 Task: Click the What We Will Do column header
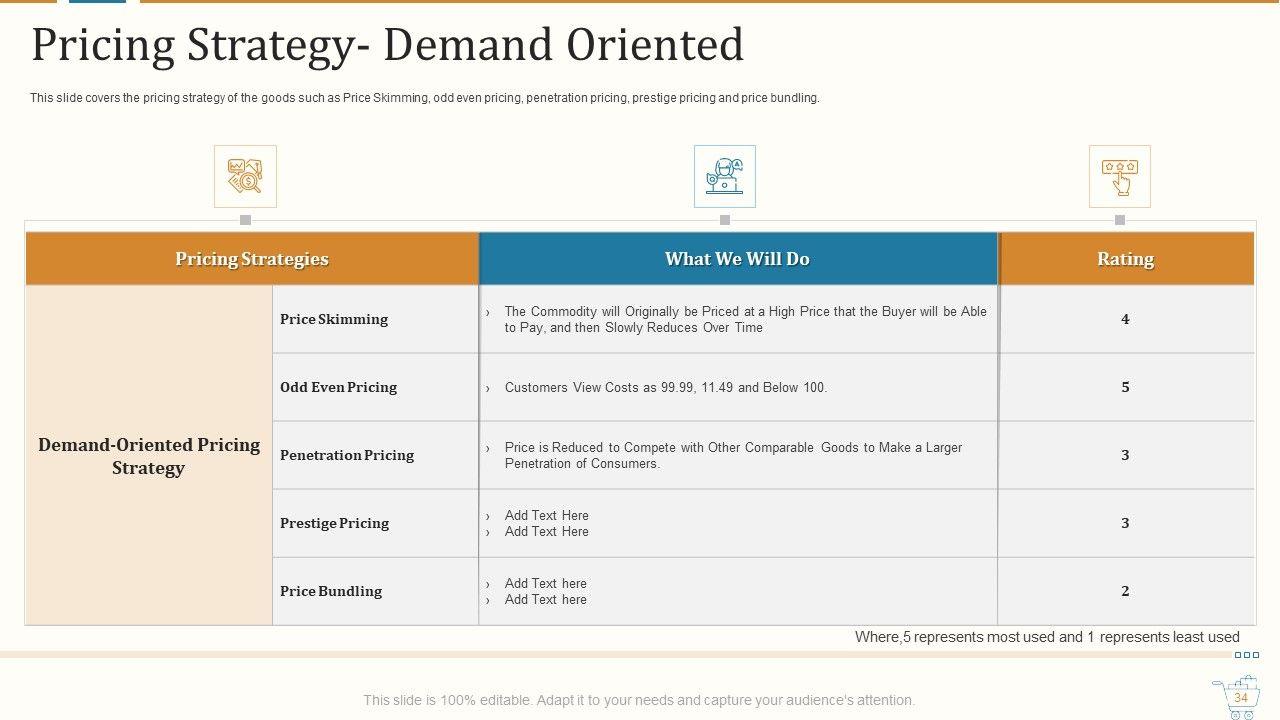tap(738, 259)
